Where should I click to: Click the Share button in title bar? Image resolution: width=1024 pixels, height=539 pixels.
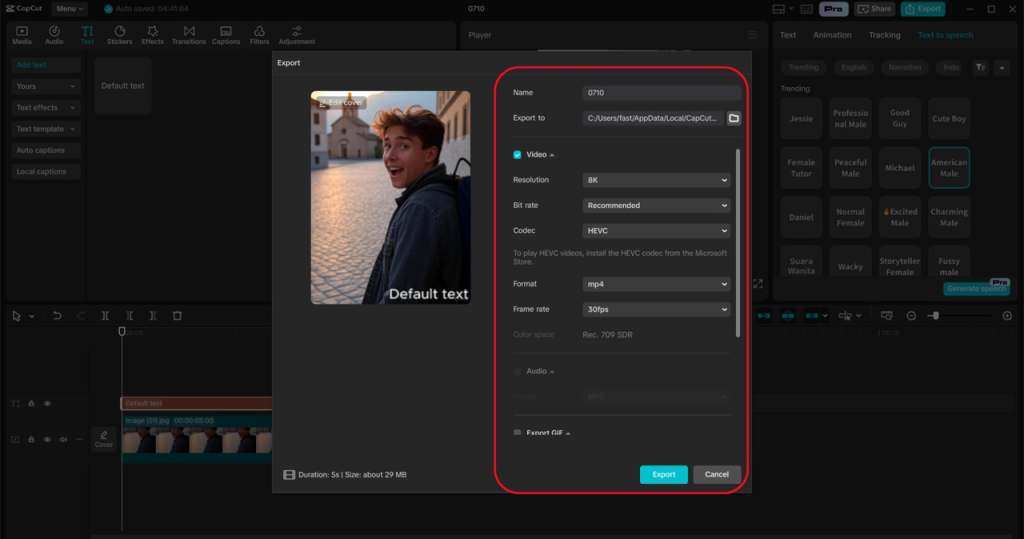874,9
